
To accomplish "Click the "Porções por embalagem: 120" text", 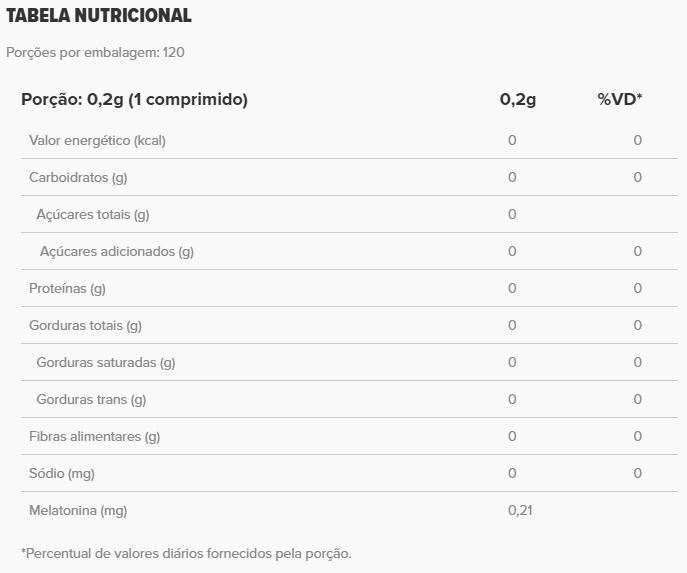I will (96, 52).
